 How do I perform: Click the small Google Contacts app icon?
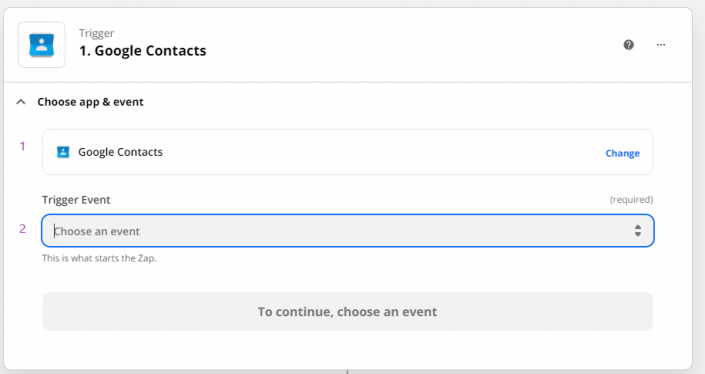click(63, 152)
